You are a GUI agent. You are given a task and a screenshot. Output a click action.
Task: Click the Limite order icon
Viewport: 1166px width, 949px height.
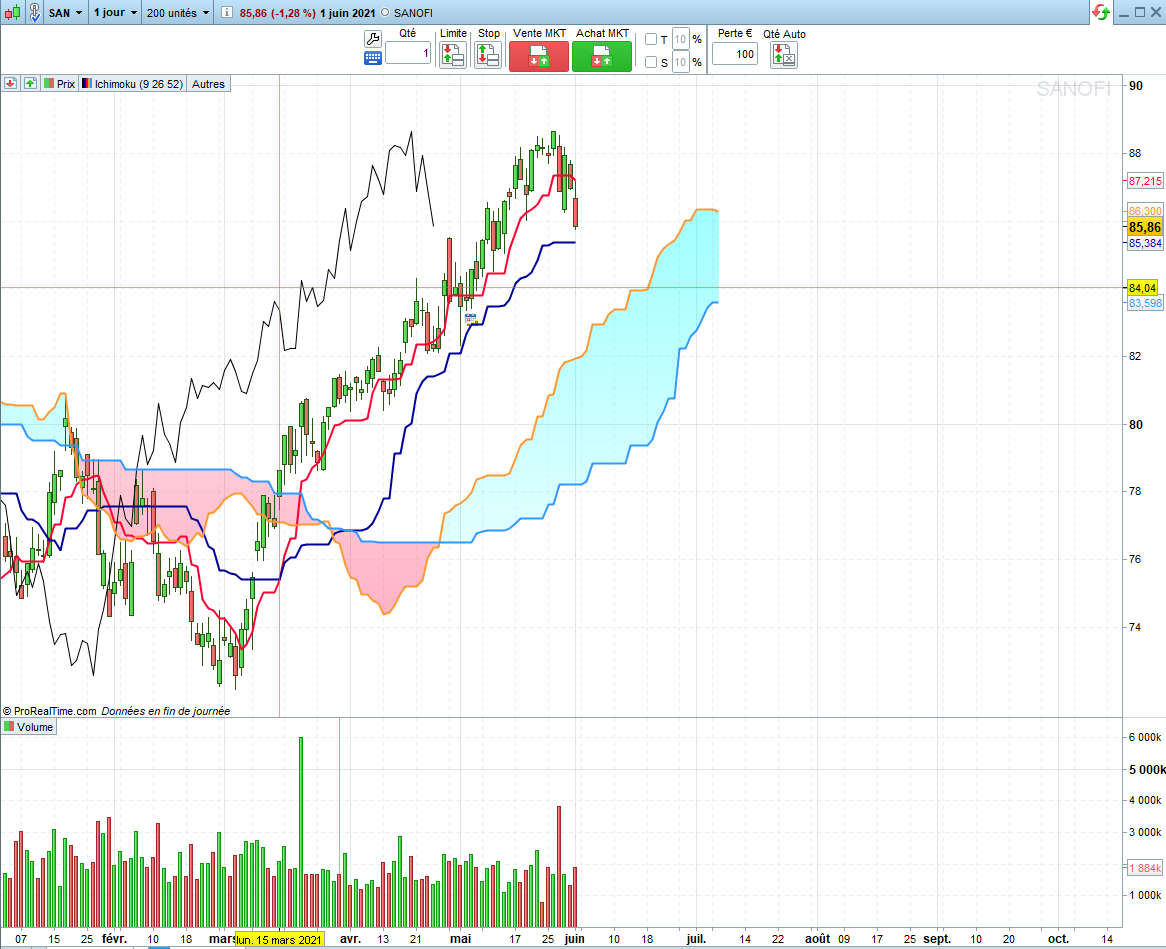[453, 55]
